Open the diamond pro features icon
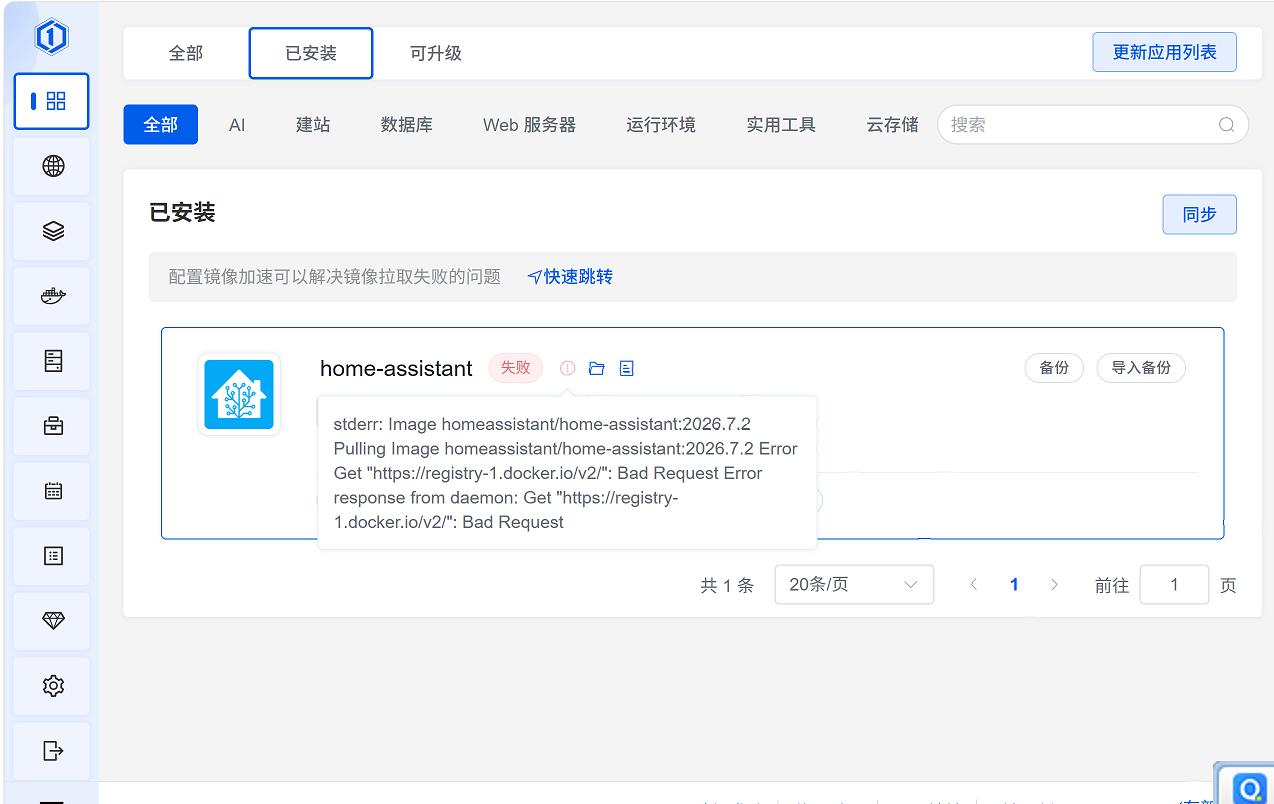This screenshot has height=804, width=1274. tap(53, 621)
